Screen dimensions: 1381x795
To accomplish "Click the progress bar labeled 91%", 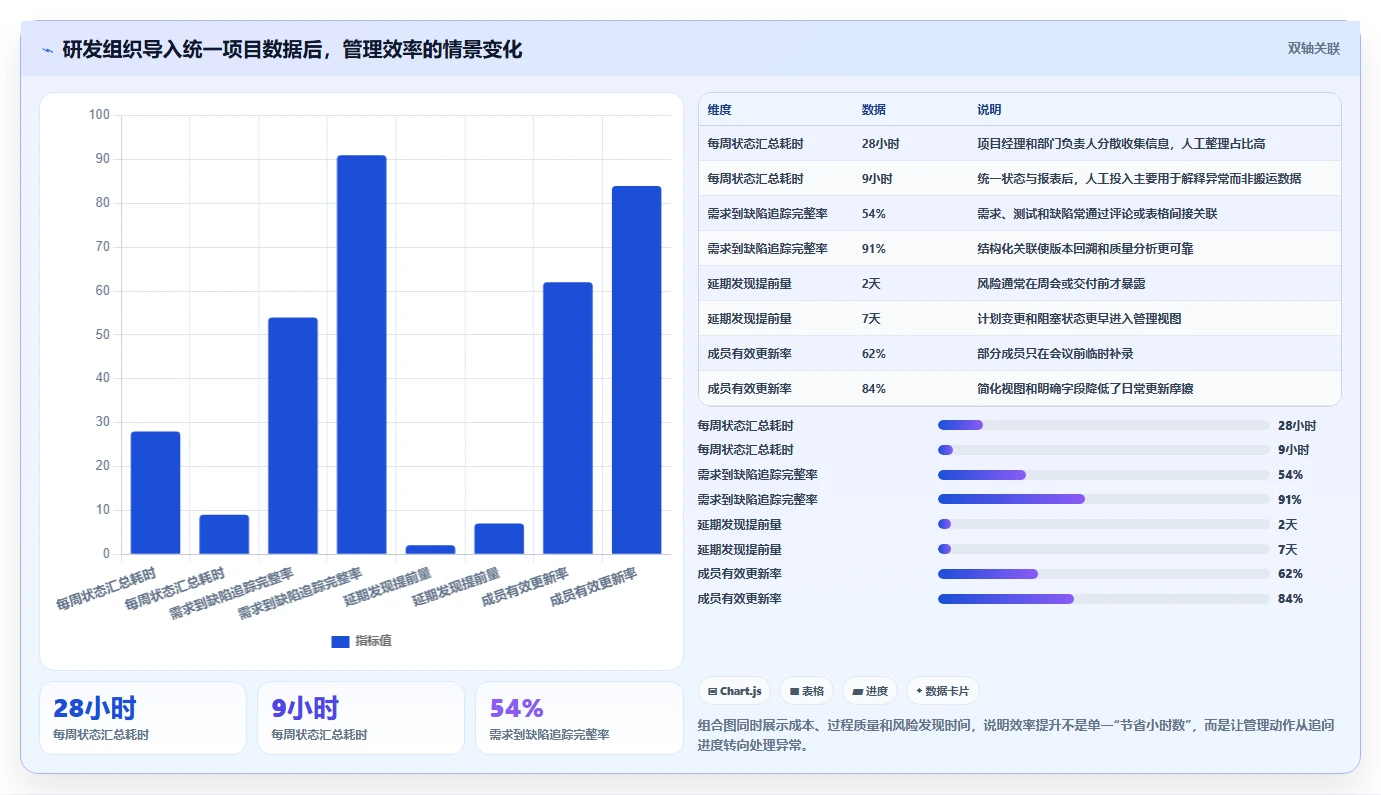I will 1104,499.
